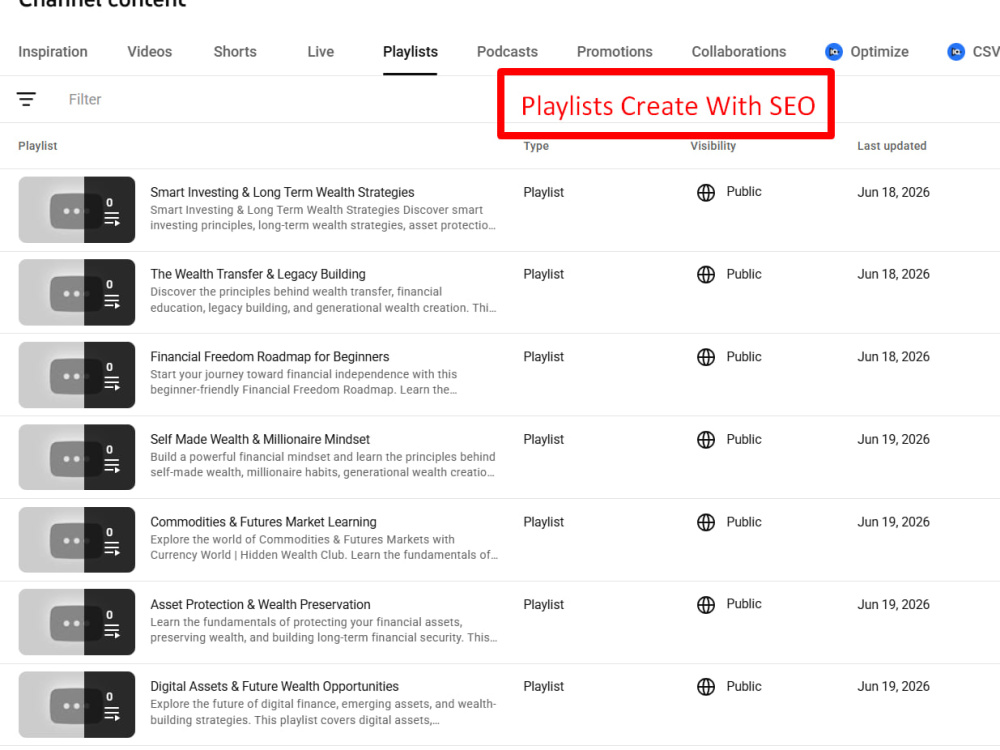This screenshot has width=1000, height=750.
Task: Click globe icon for Commodities & Futures row
Action: coord(705,522)
